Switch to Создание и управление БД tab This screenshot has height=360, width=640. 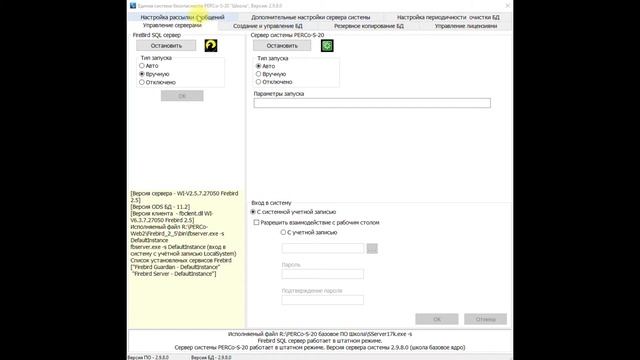click(268, 26)
